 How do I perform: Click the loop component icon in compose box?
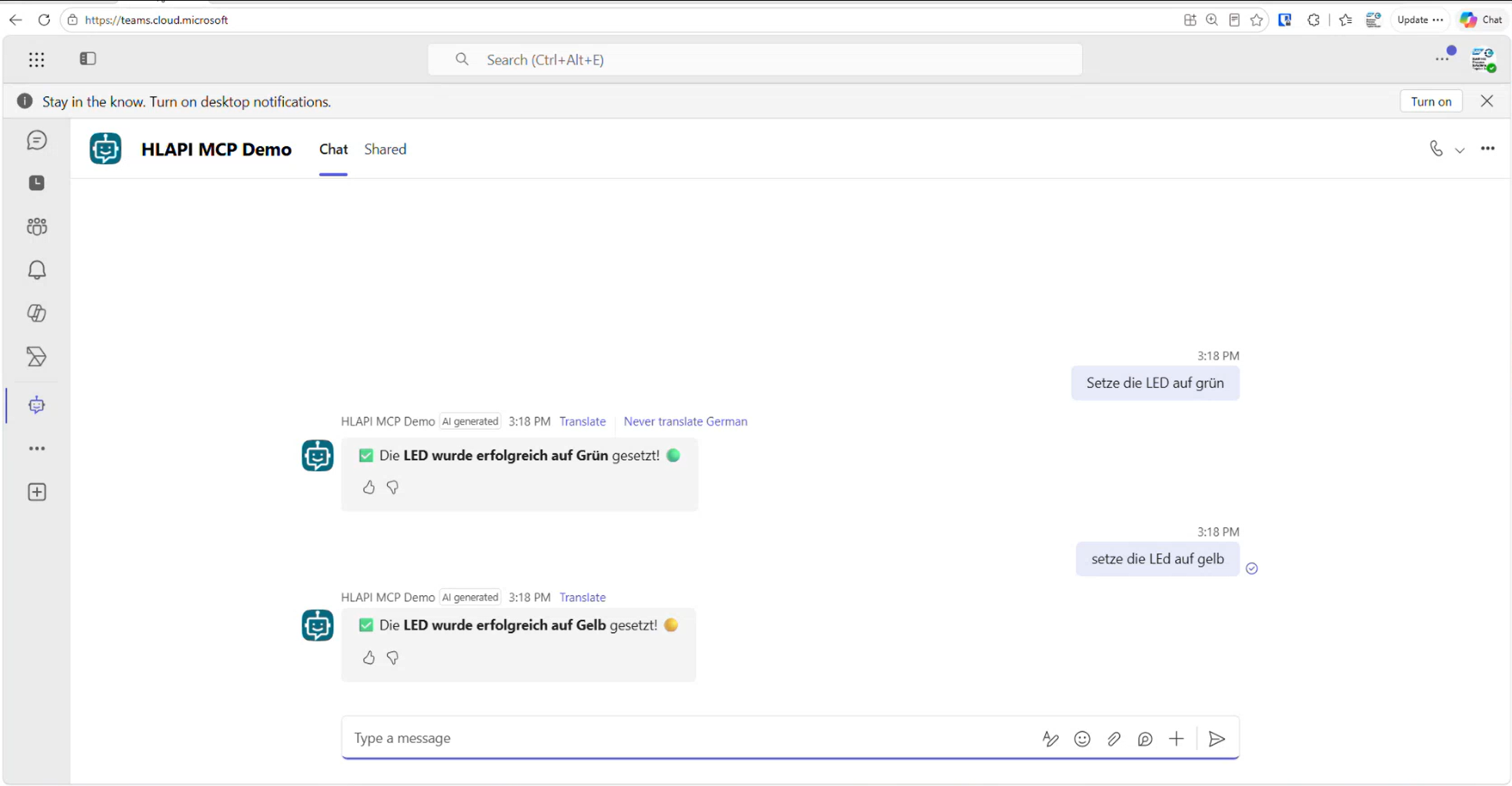(x=1145, y=739)
